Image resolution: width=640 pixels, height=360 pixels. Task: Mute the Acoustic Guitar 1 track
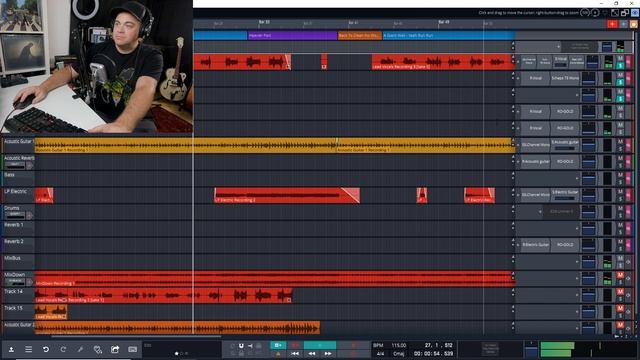pyautogui.click(x=620, y=142)
